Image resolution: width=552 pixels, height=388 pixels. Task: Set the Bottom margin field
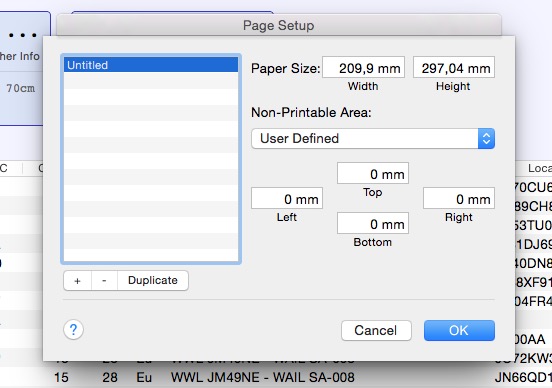click(x=373, y=223)
